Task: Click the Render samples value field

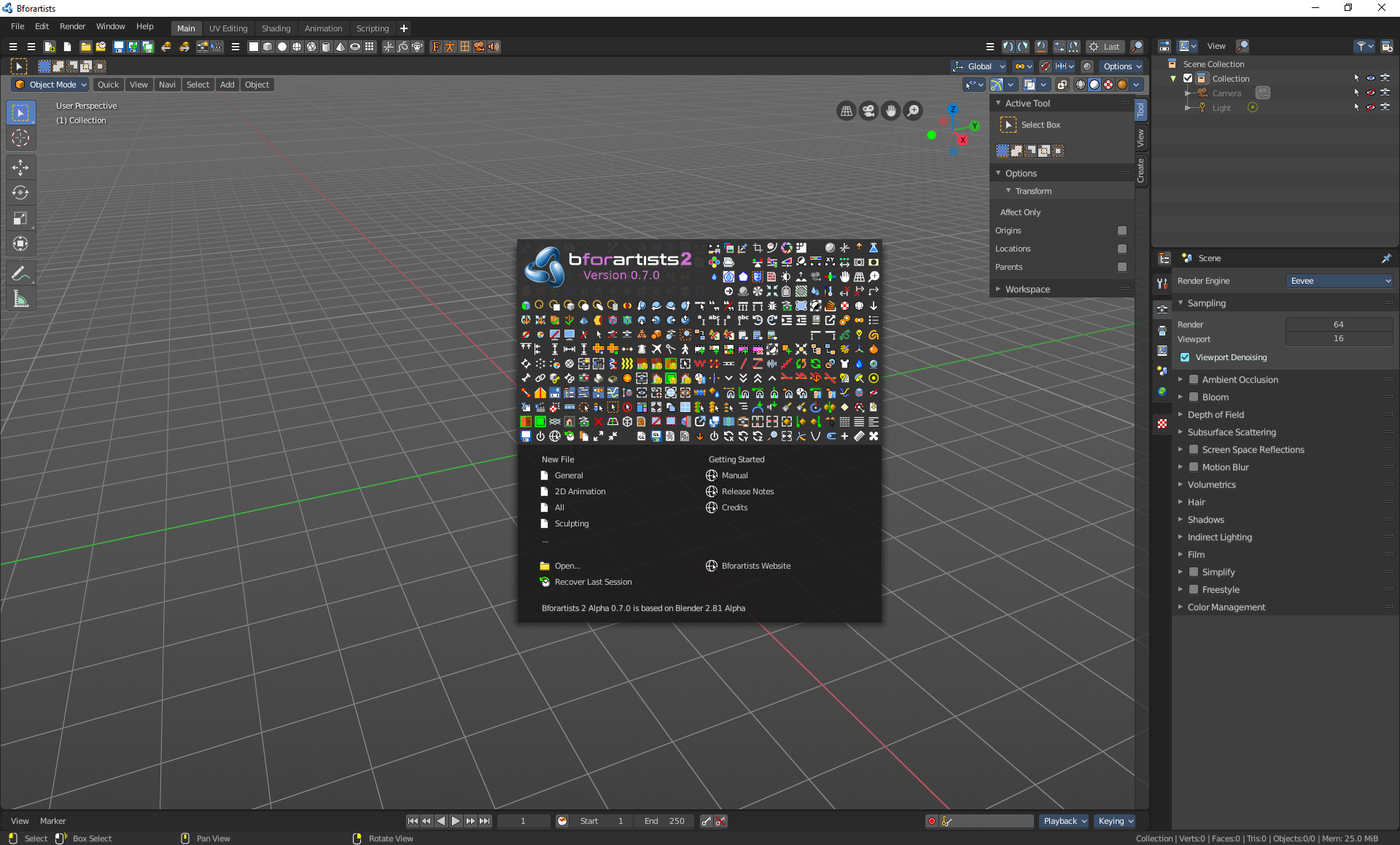Action: [x=1338, y=324]
